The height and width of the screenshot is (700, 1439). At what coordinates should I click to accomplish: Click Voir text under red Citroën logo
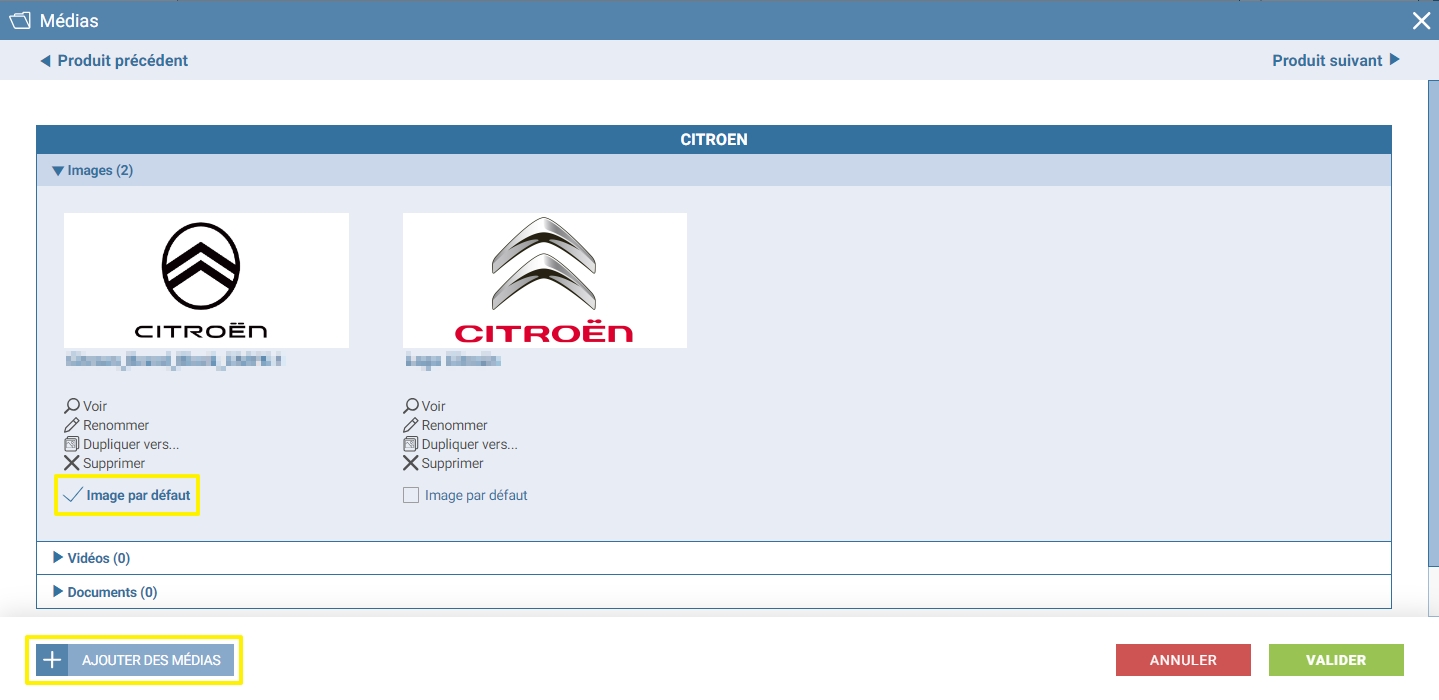pyautogui.click(x=434, y=406)
